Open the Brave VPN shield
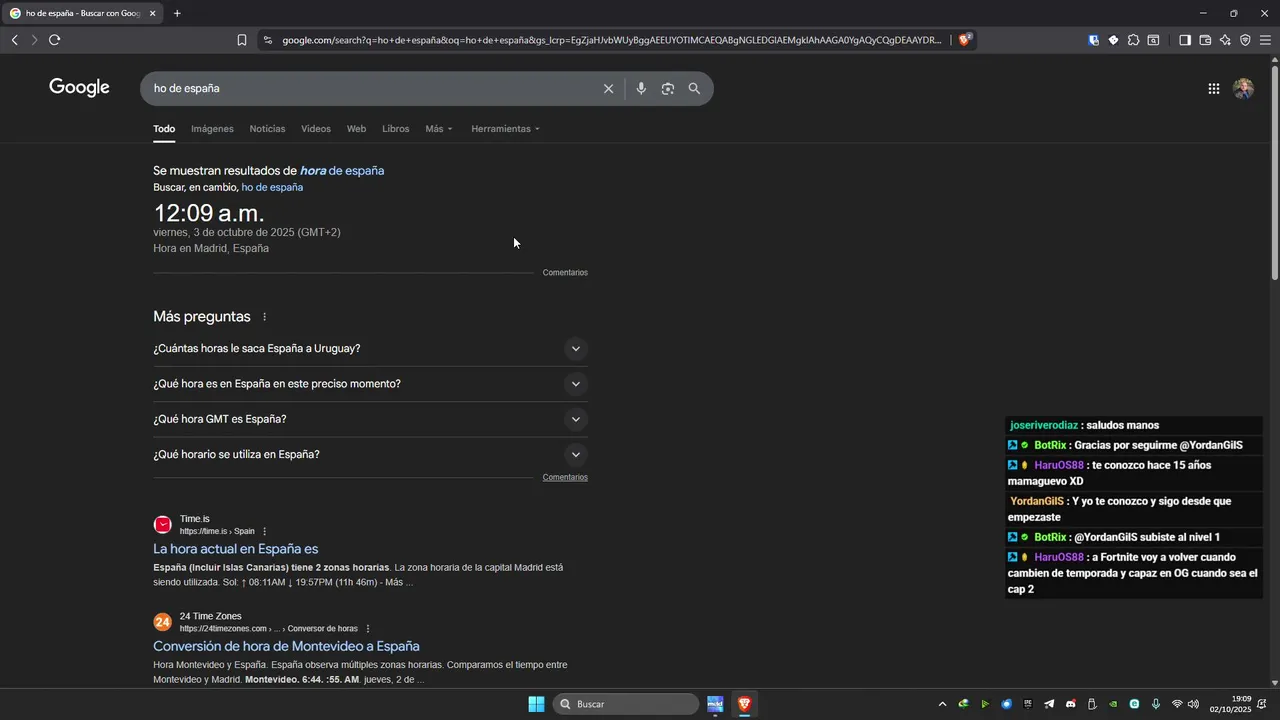Screen dimensions: 1280x720 (1245, 40)
